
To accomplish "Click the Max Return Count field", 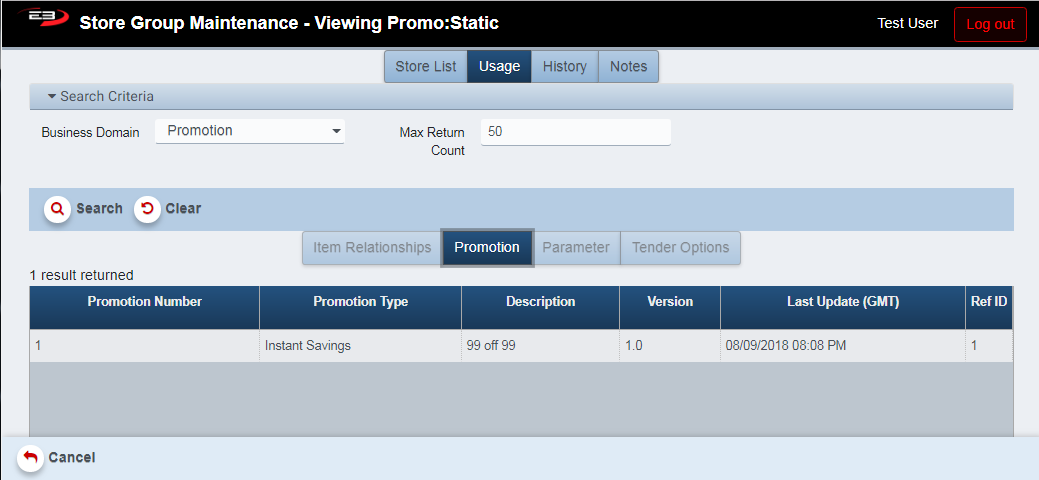I will click(575, 132).
